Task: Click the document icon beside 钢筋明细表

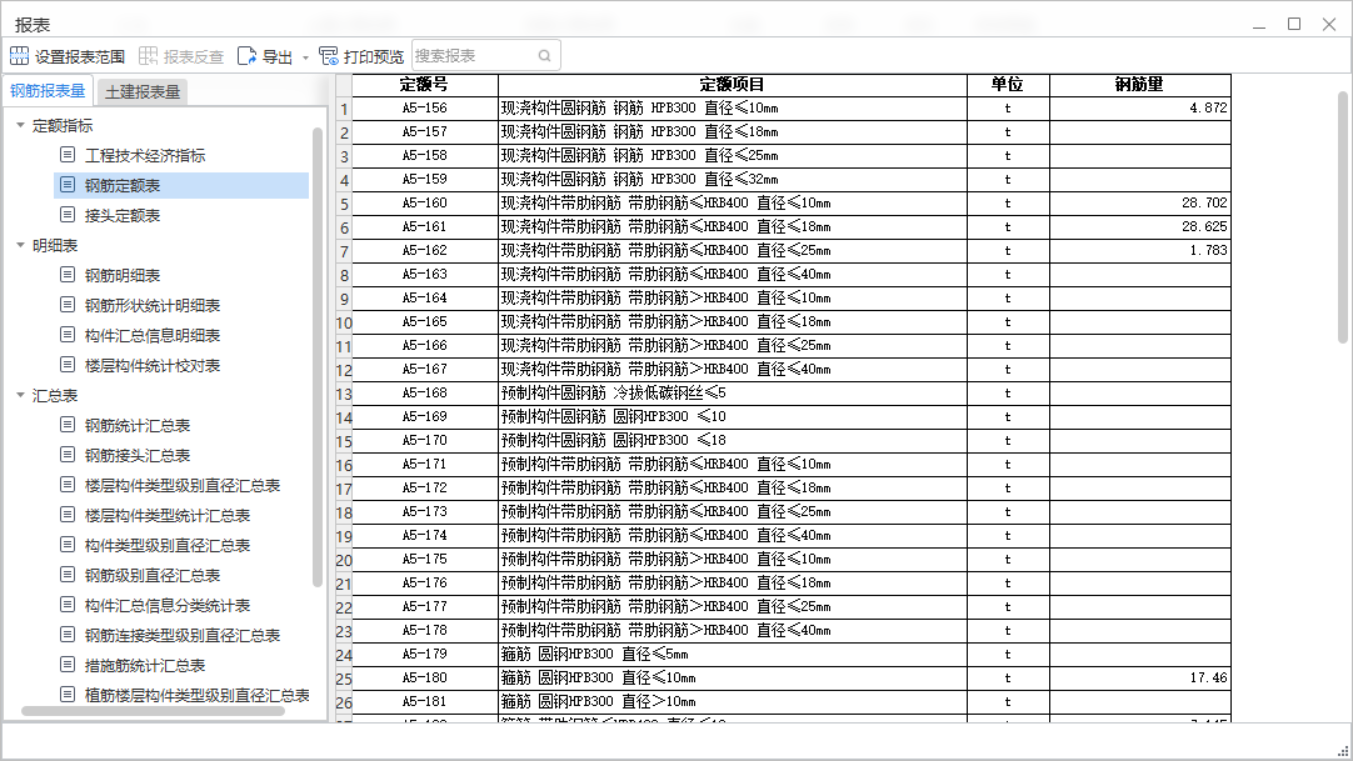Action: click(67, 275)
